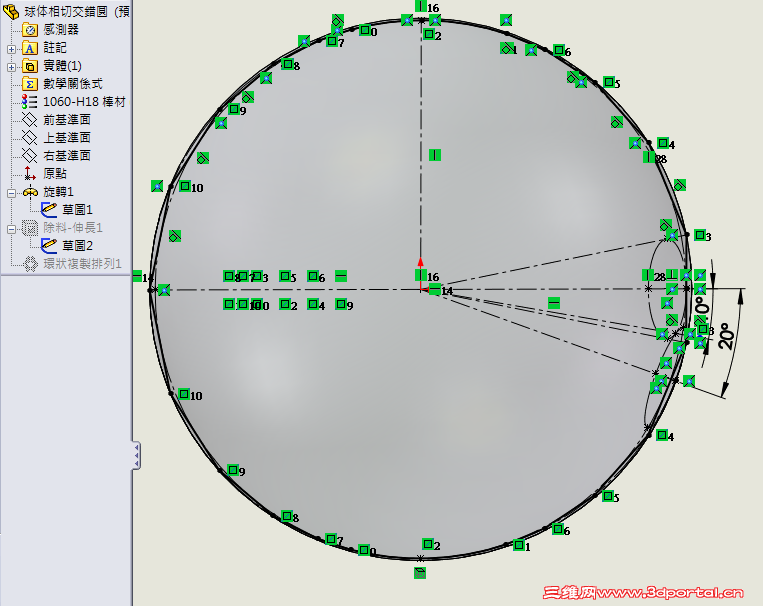The image size is (763, 606).
Task: Select the 上基準面 plane icon
Action: tap(30, 138)
